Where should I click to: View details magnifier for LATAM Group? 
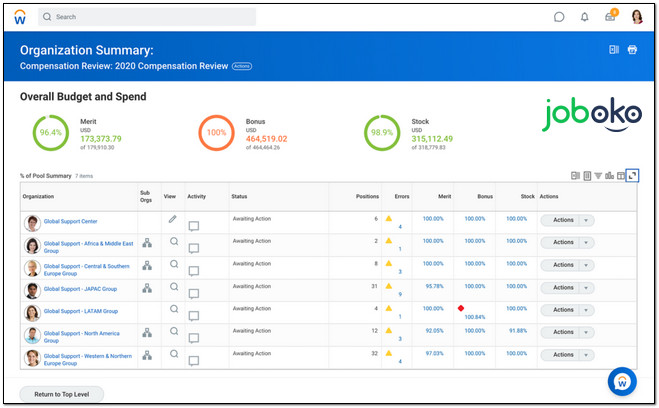[x=173, y=309]
